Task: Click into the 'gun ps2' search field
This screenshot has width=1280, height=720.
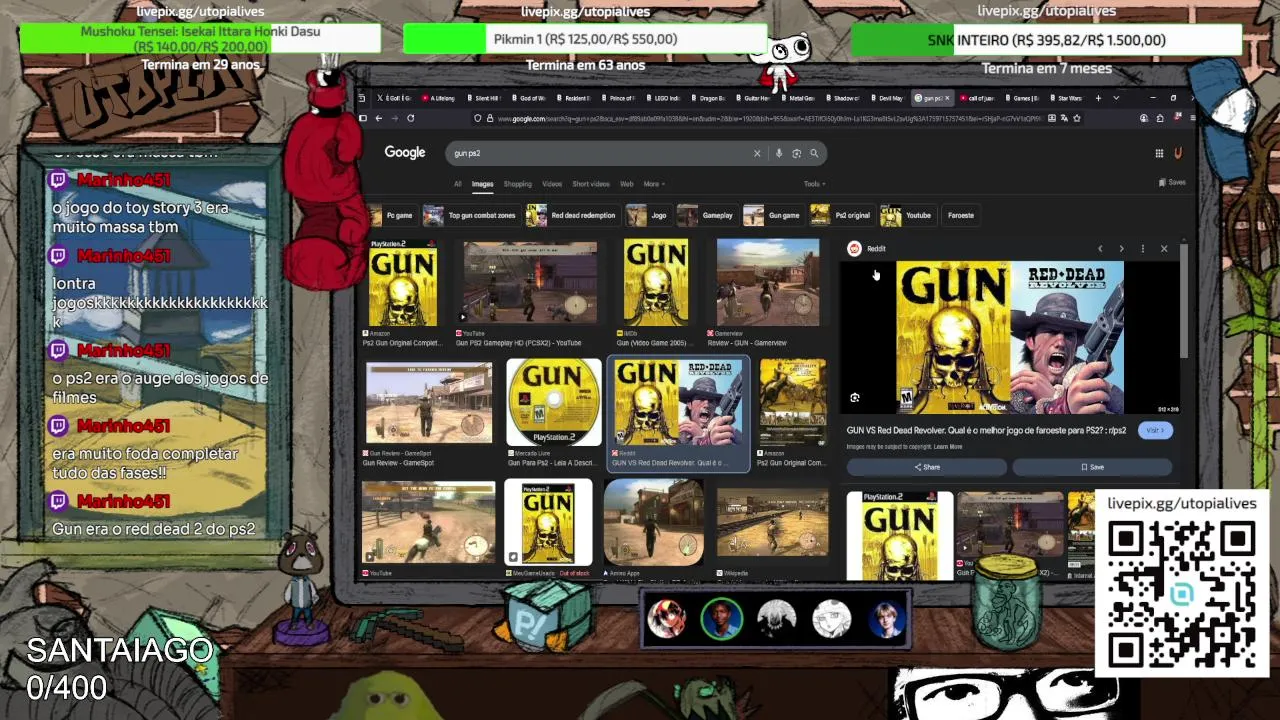Action: pyautogui.click(x=600, y=153)
